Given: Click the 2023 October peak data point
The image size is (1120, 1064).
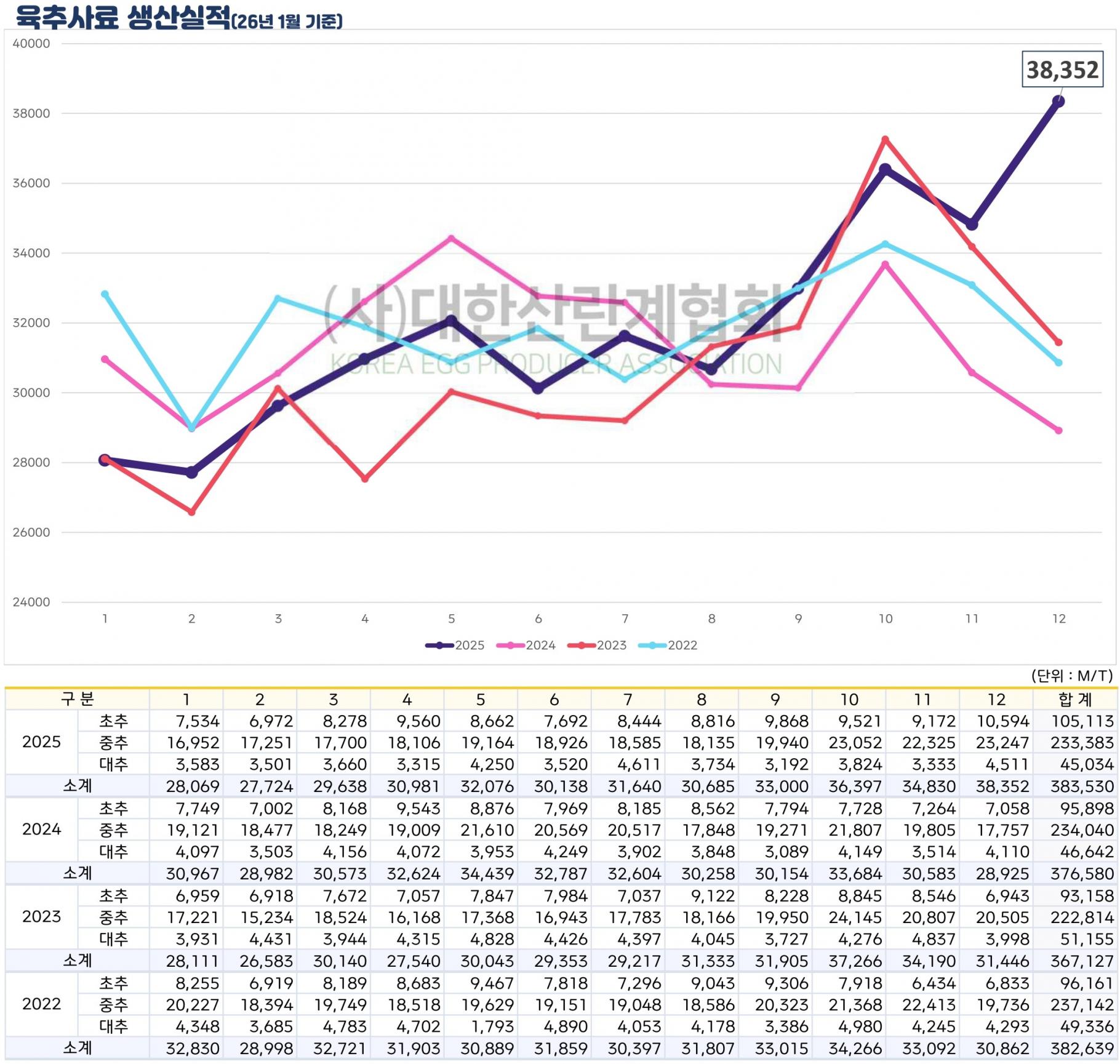Looking at the screenshot, I should (x=885, y=140).
